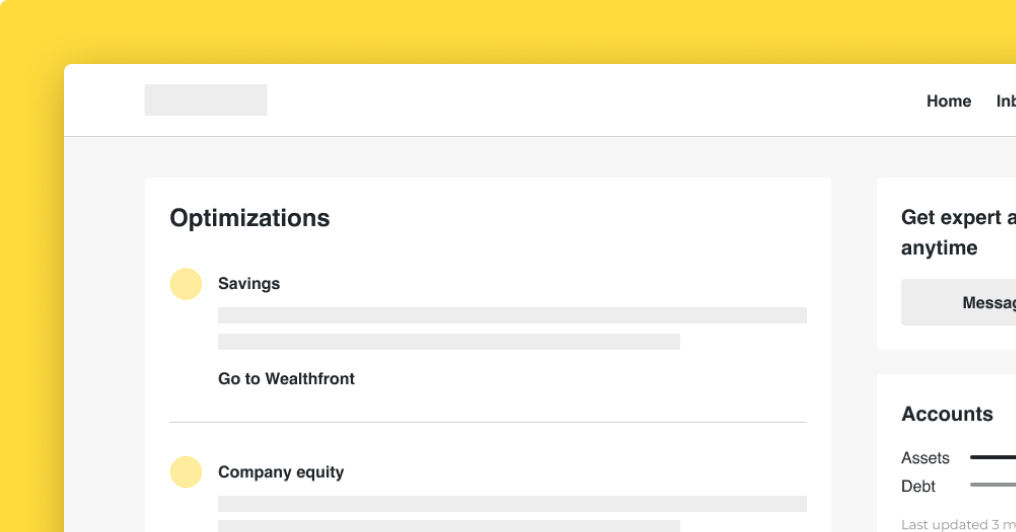Click the first Savings description placeholder line
Viewport: 1016px width, 532px height.
[x=512, y=315]
